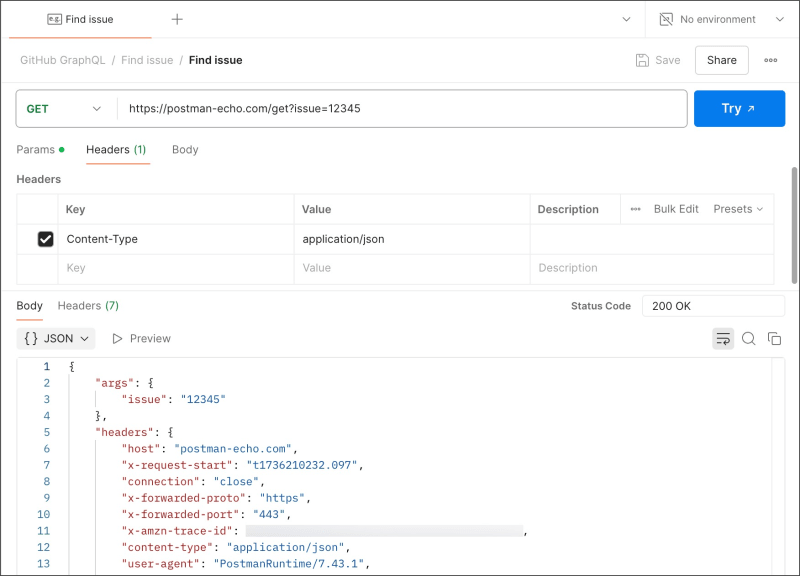Show the response Headers (7) tab
Screen dimensions: 800x576
(88, 306)
